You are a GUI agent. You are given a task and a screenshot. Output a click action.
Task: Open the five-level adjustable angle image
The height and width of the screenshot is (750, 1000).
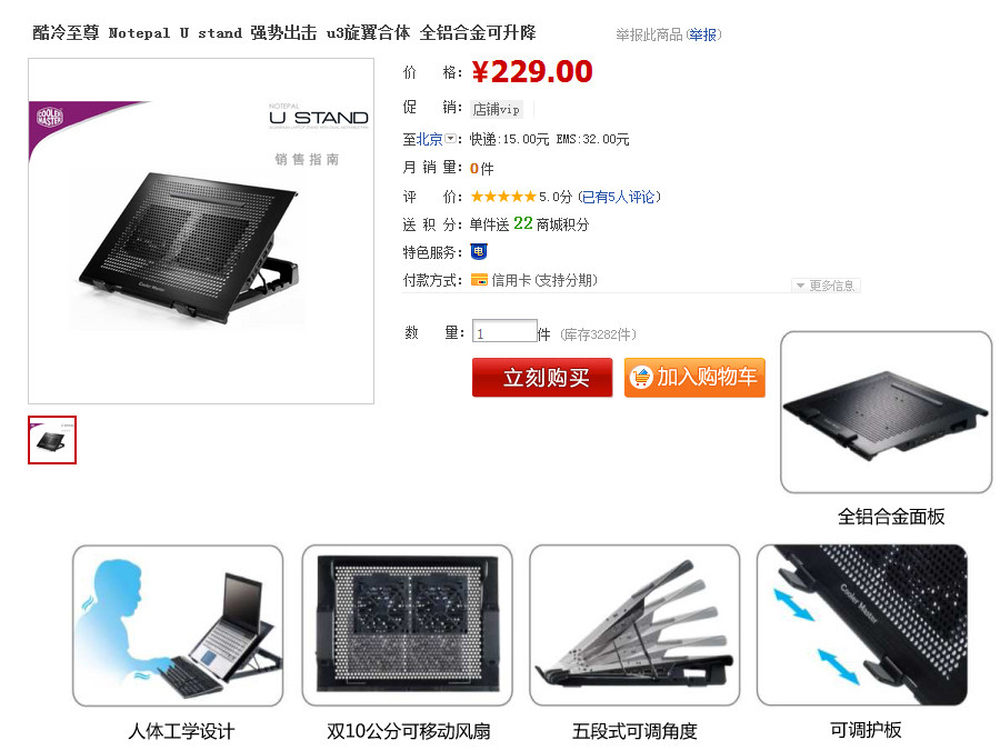[635, 625]
